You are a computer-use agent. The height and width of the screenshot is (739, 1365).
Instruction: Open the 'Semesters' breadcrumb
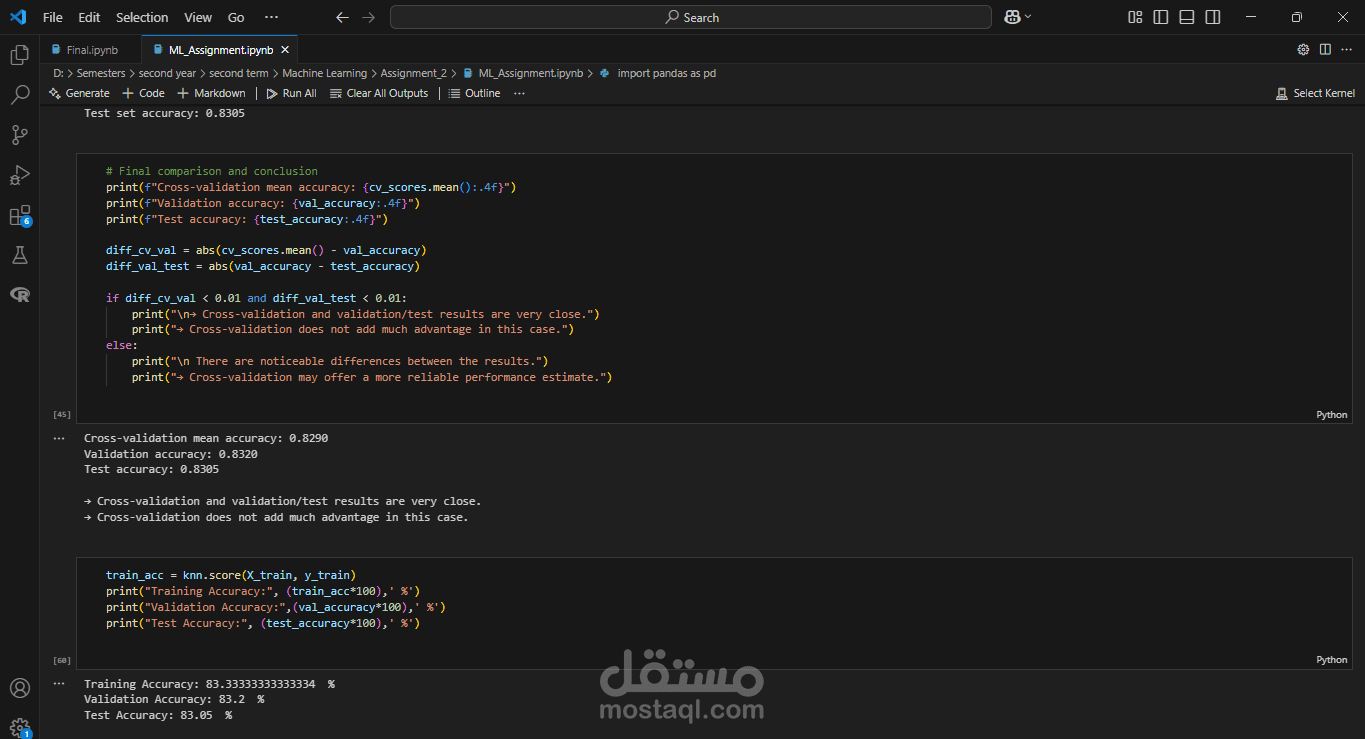(101, 73)
